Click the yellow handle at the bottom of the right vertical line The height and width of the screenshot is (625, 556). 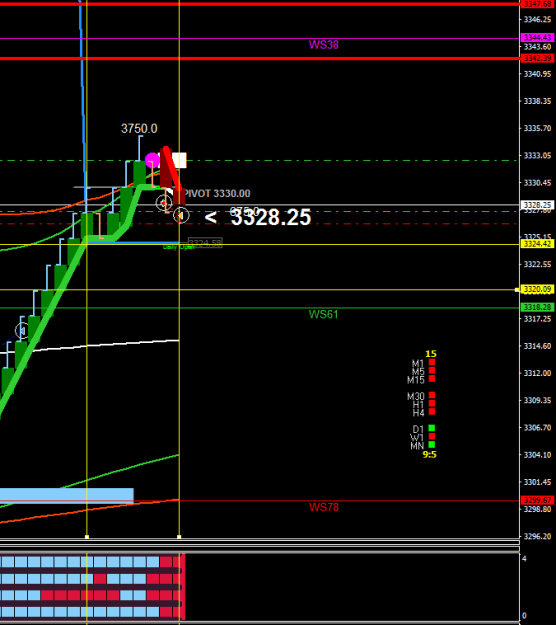[179, 537]
